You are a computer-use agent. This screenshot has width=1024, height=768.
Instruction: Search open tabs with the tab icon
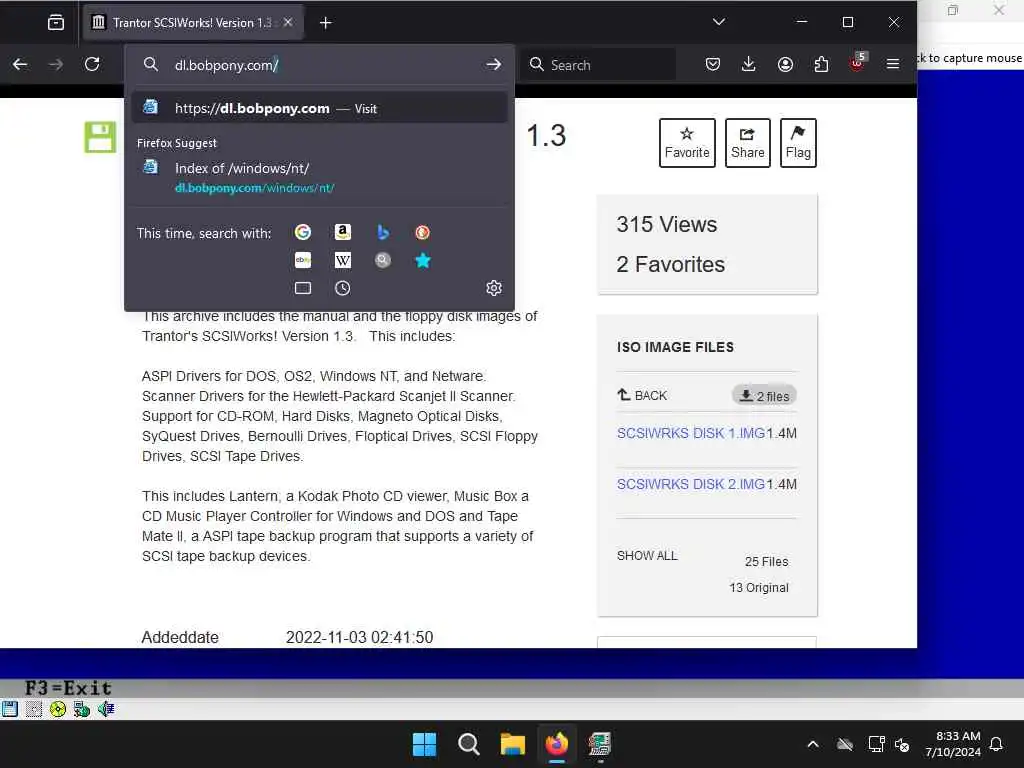tap(302, 288)
